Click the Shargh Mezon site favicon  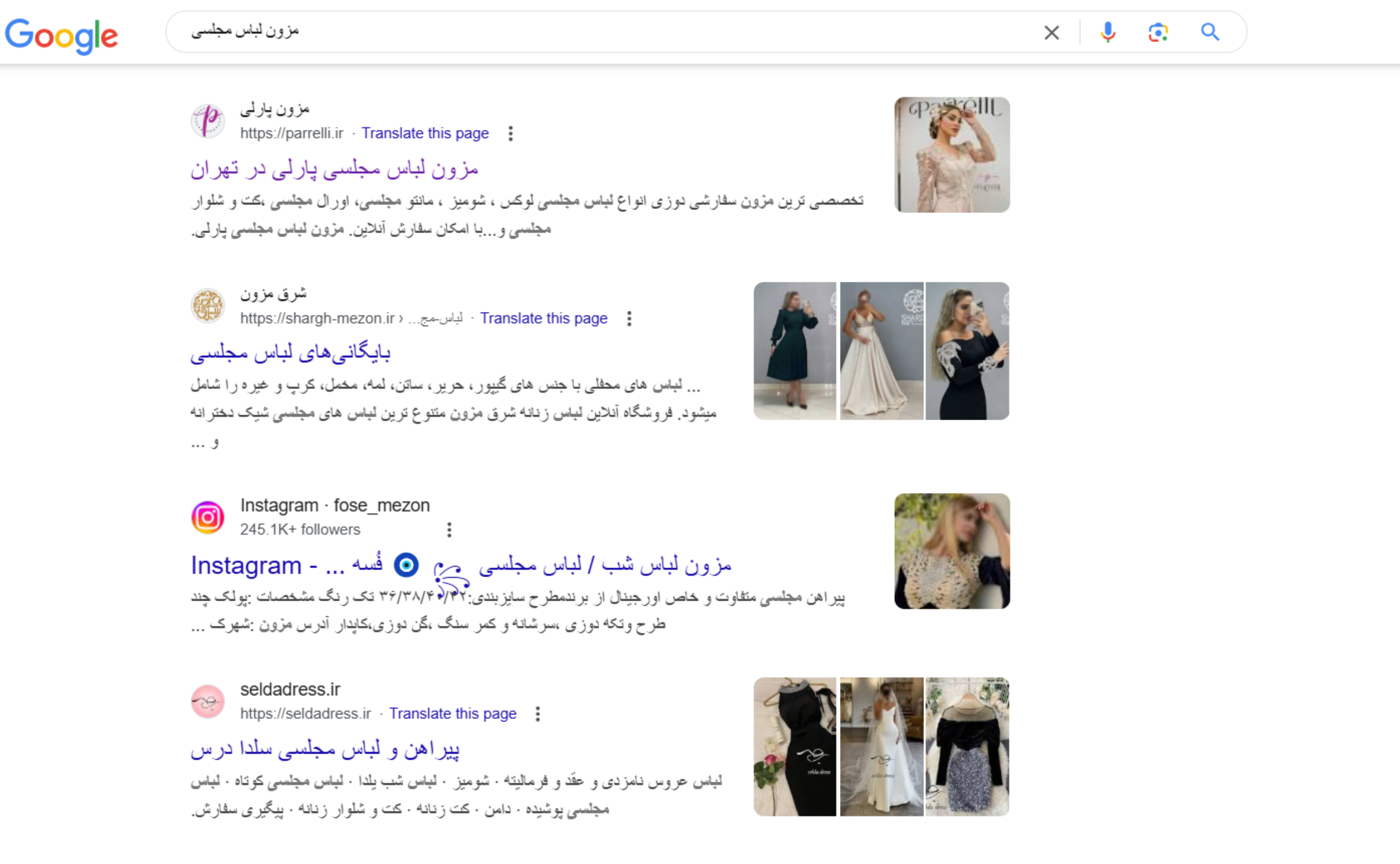tap(208, 306)
